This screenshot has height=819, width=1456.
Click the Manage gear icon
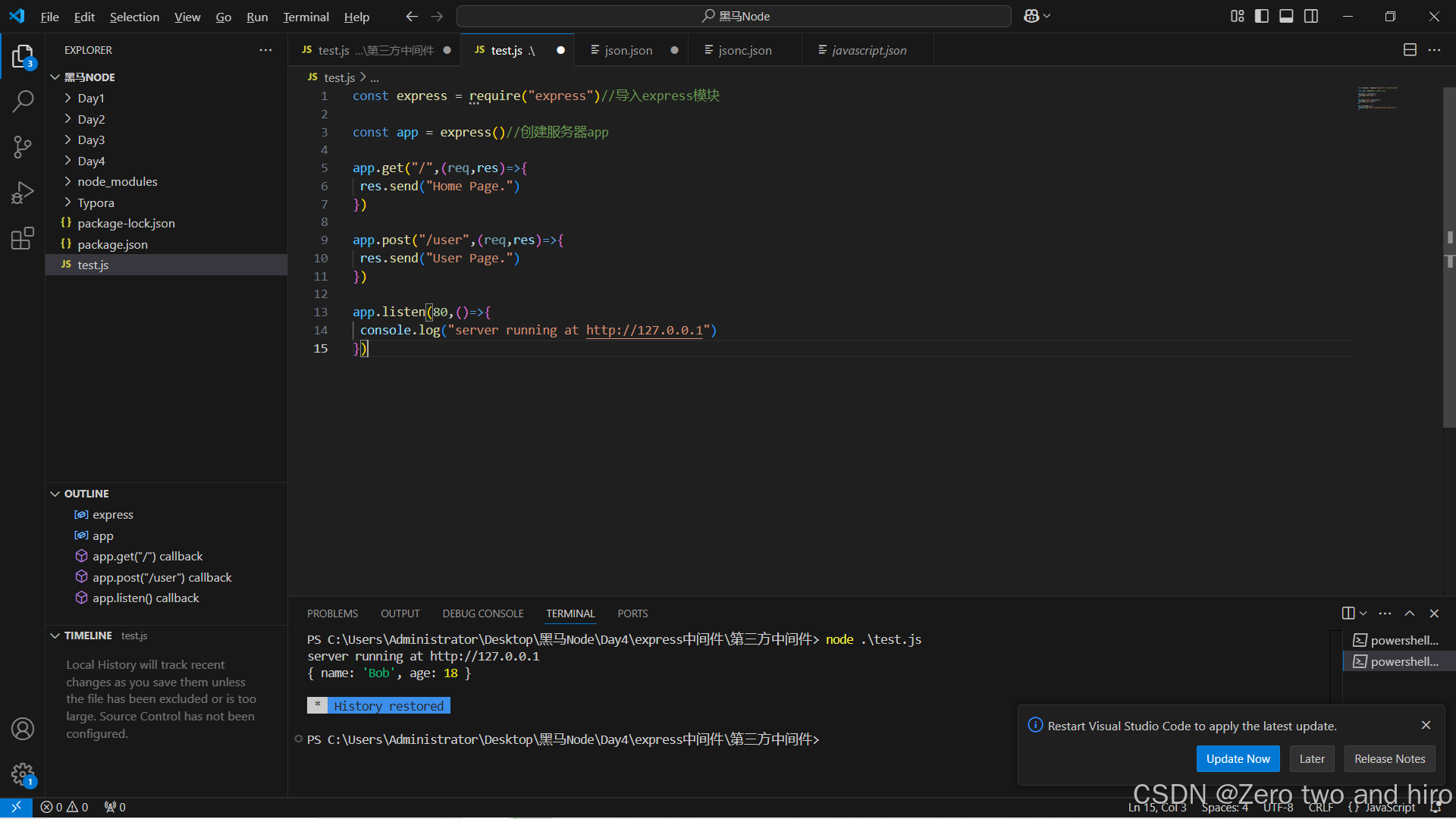point(23,774)
